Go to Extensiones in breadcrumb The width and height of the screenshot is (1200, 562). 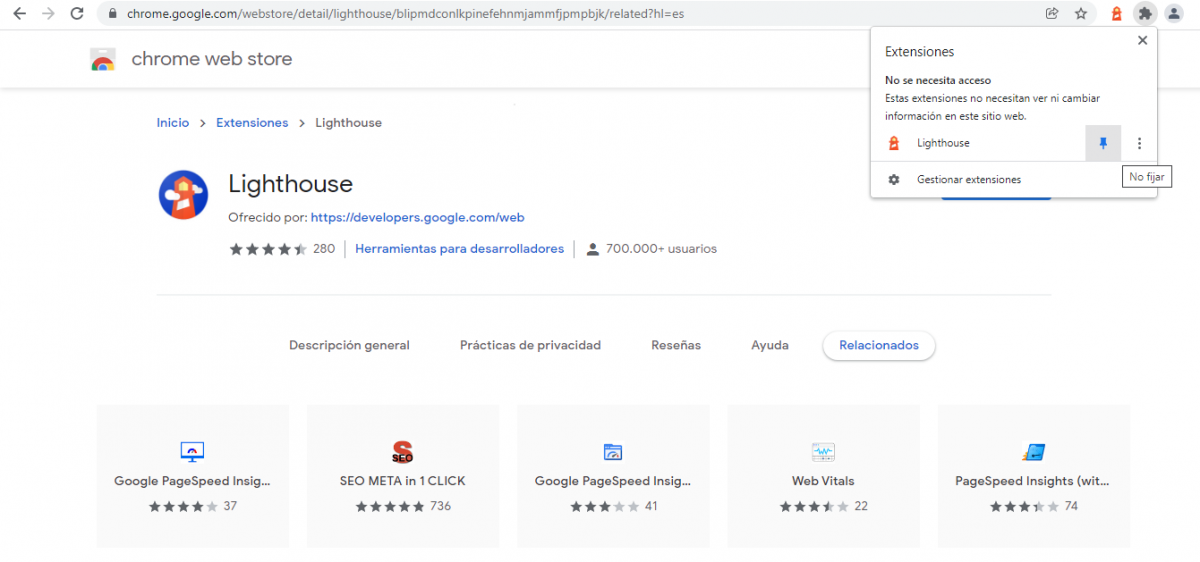pyautogui.click(x=252, y=123)
